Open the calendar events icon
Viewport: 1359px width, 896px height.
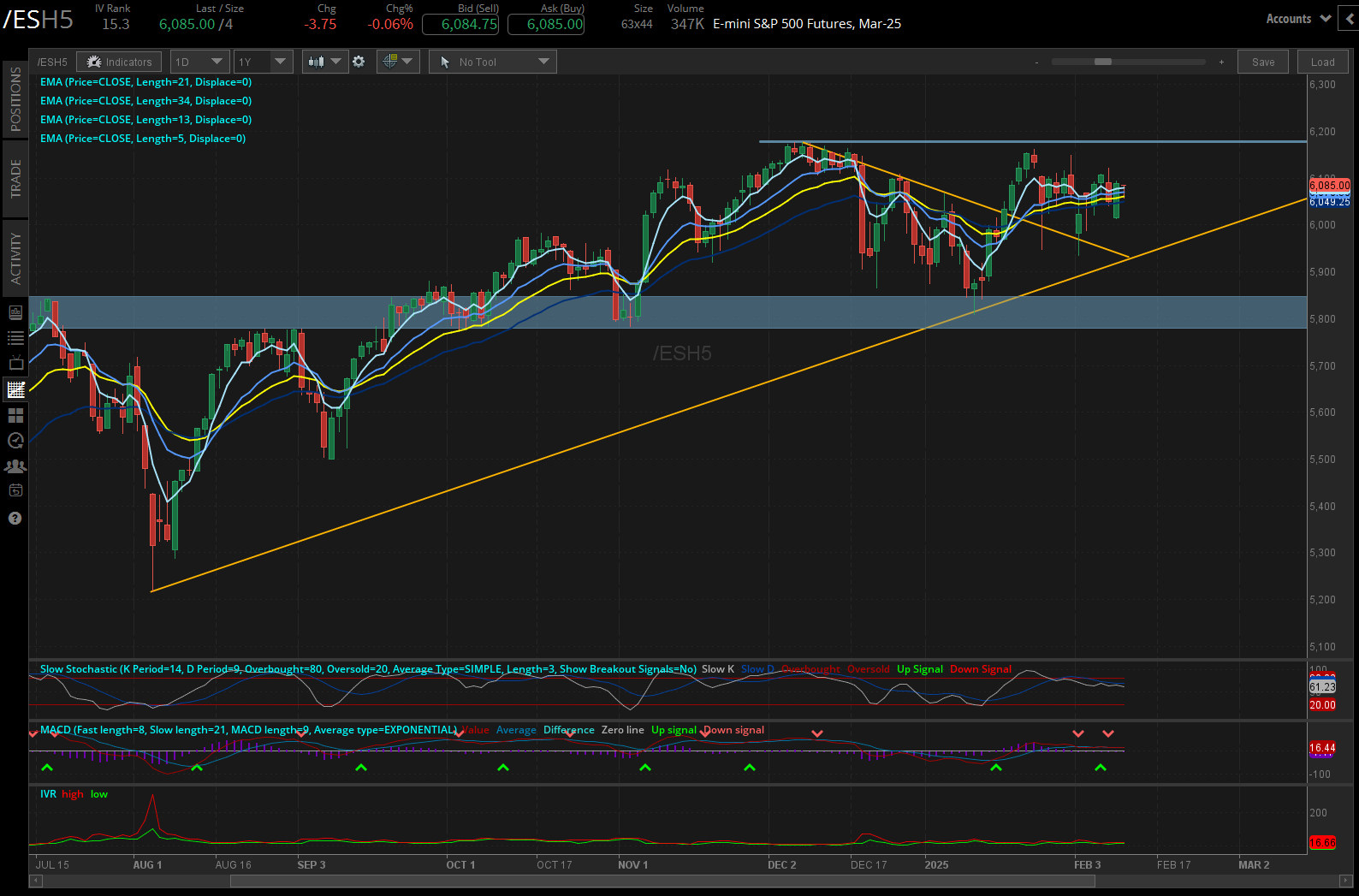(x=15, y=491)
